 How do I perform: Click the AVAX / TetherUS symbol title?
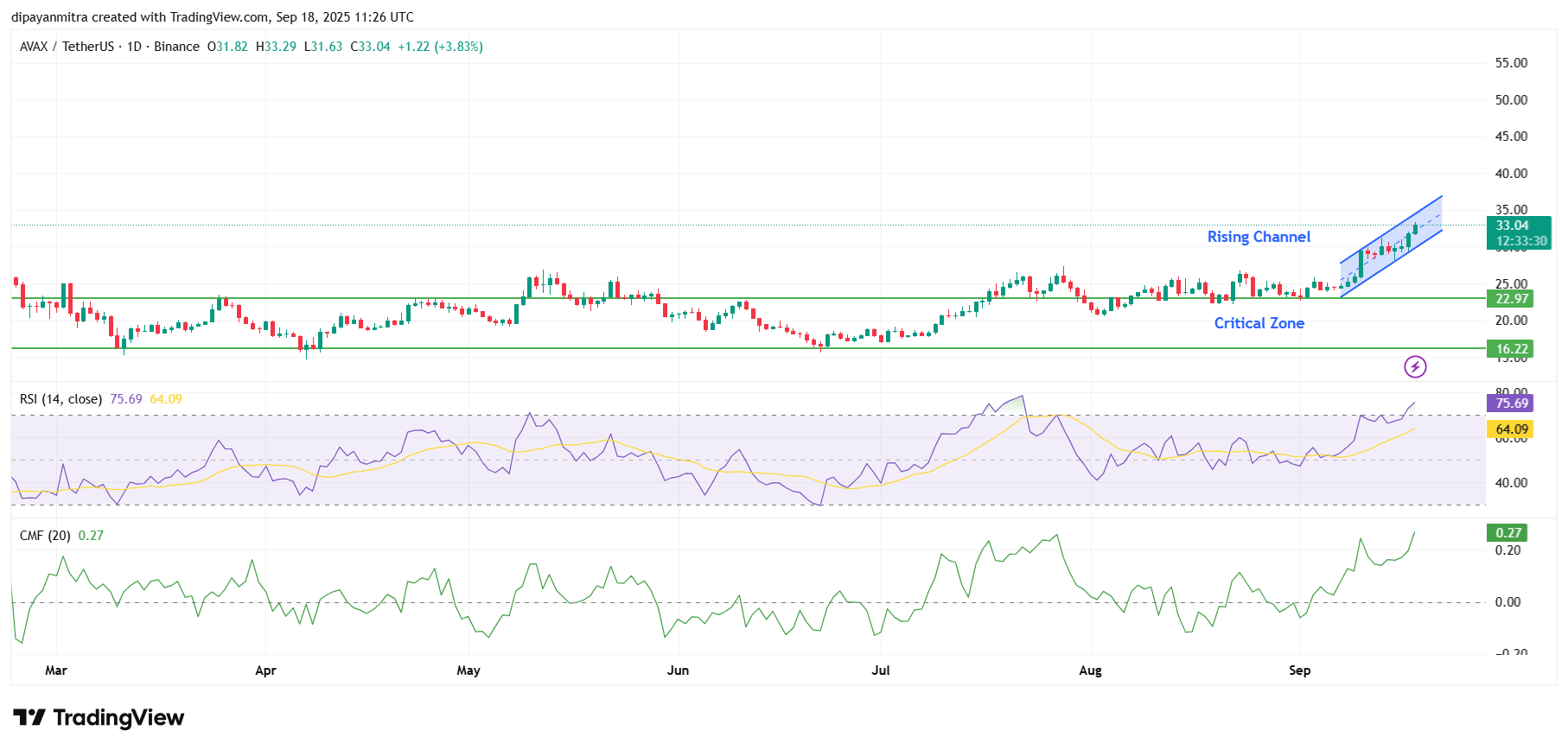67,47
